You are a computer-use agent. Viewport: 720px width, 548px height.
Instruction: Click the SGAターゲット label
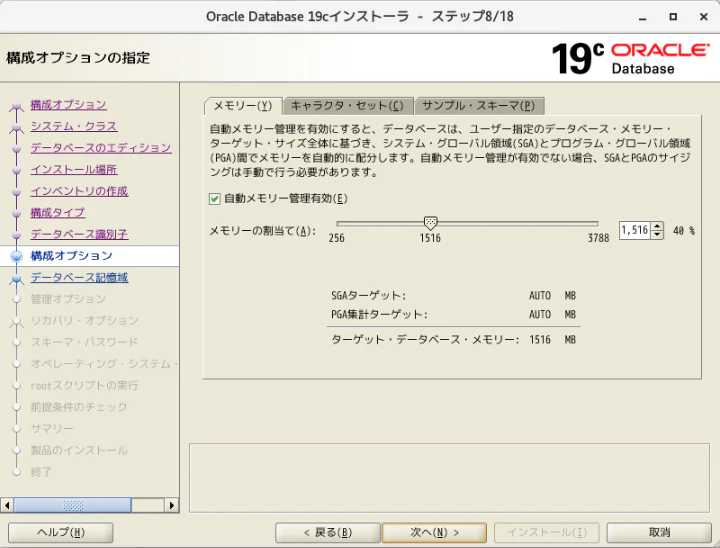tap(368, 295)
